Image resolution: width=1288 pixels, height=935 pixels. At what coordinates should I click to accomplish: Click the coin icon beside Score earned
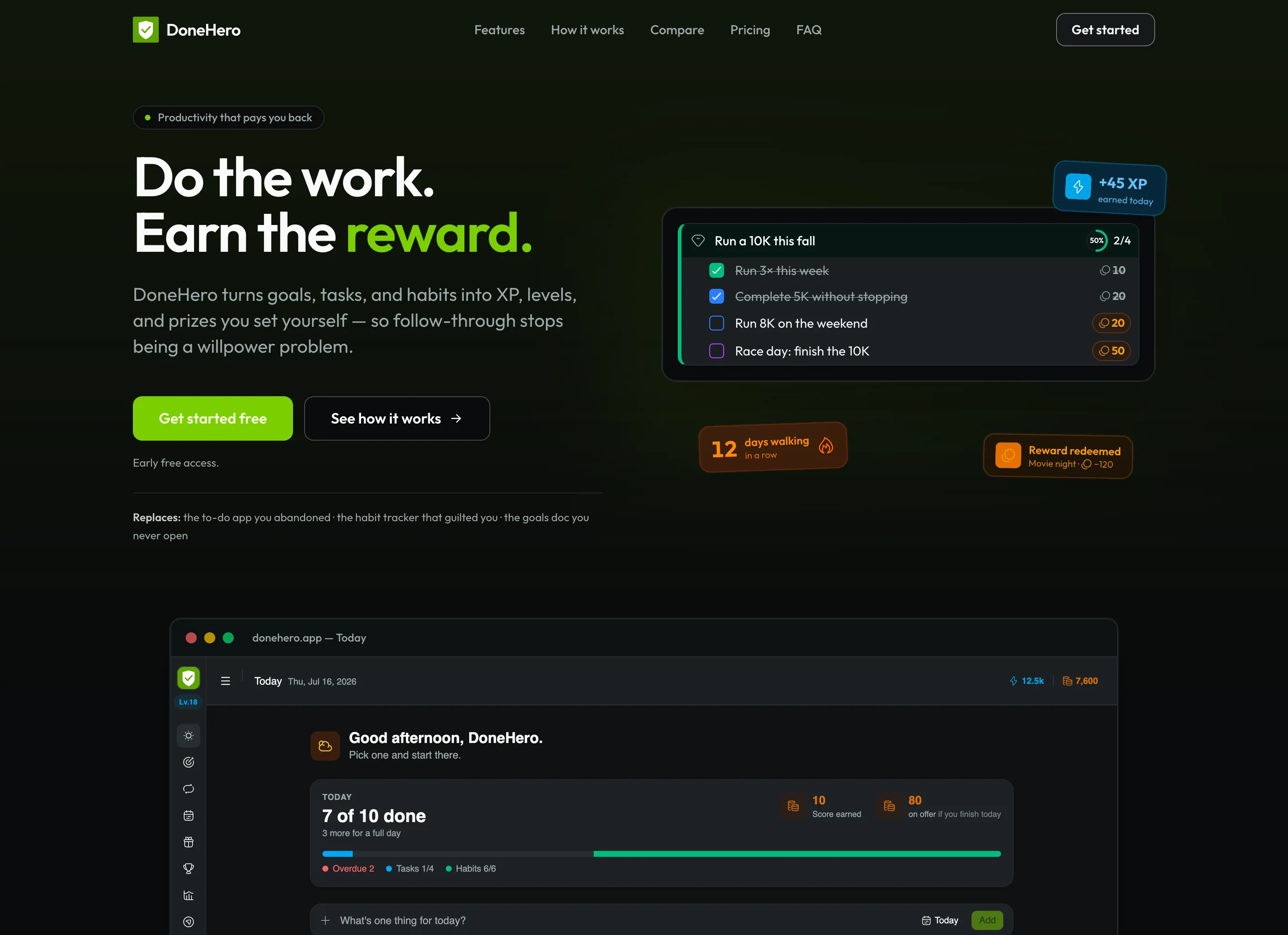[x=794, y=805]
